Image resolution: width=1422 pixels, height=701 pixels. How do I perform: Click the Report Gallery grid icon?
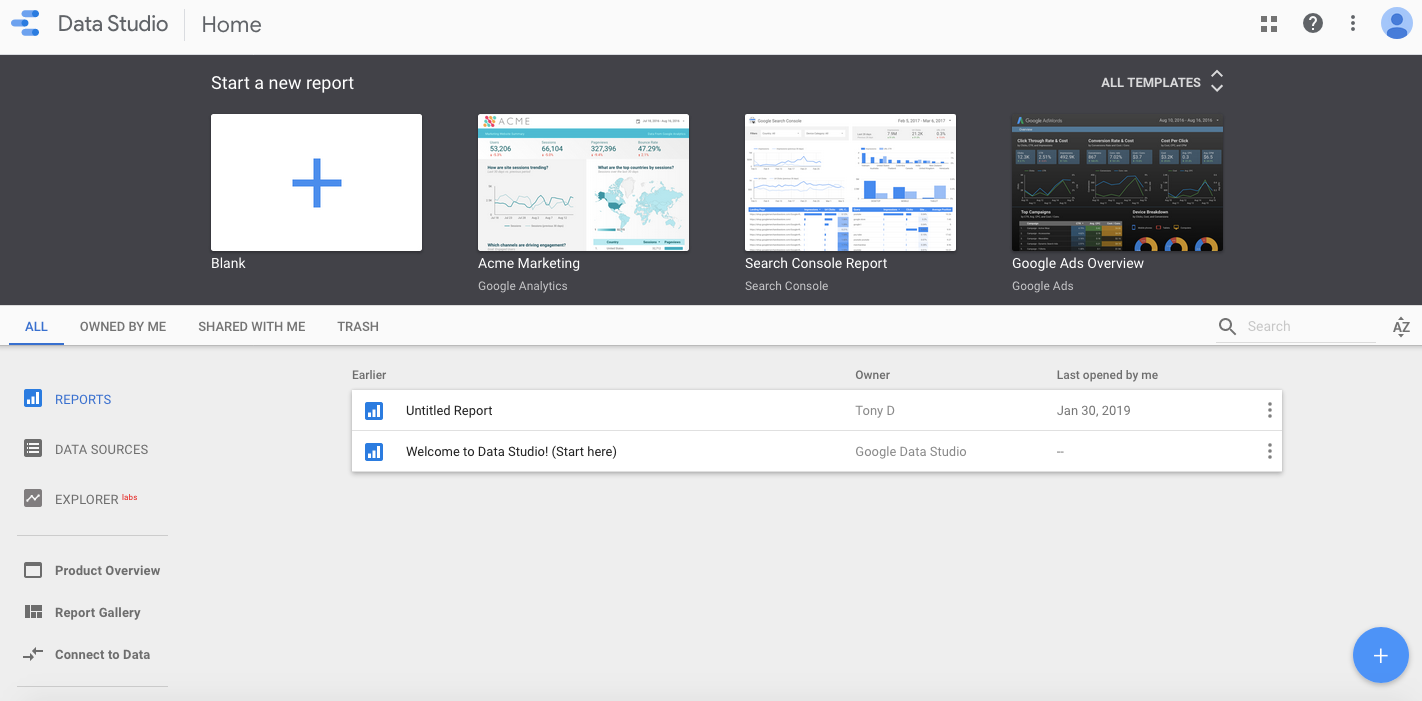[x=33, y=612]
